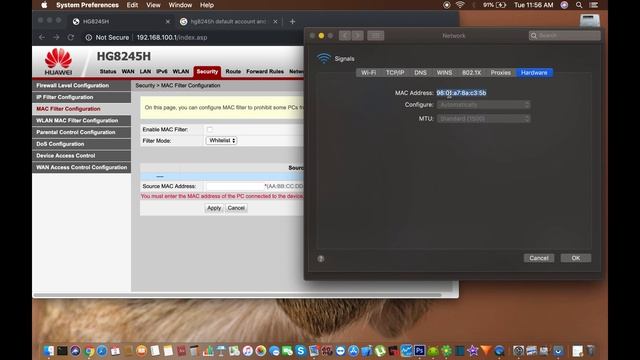Open Photos app in the Dock

[x=261, y=350]
